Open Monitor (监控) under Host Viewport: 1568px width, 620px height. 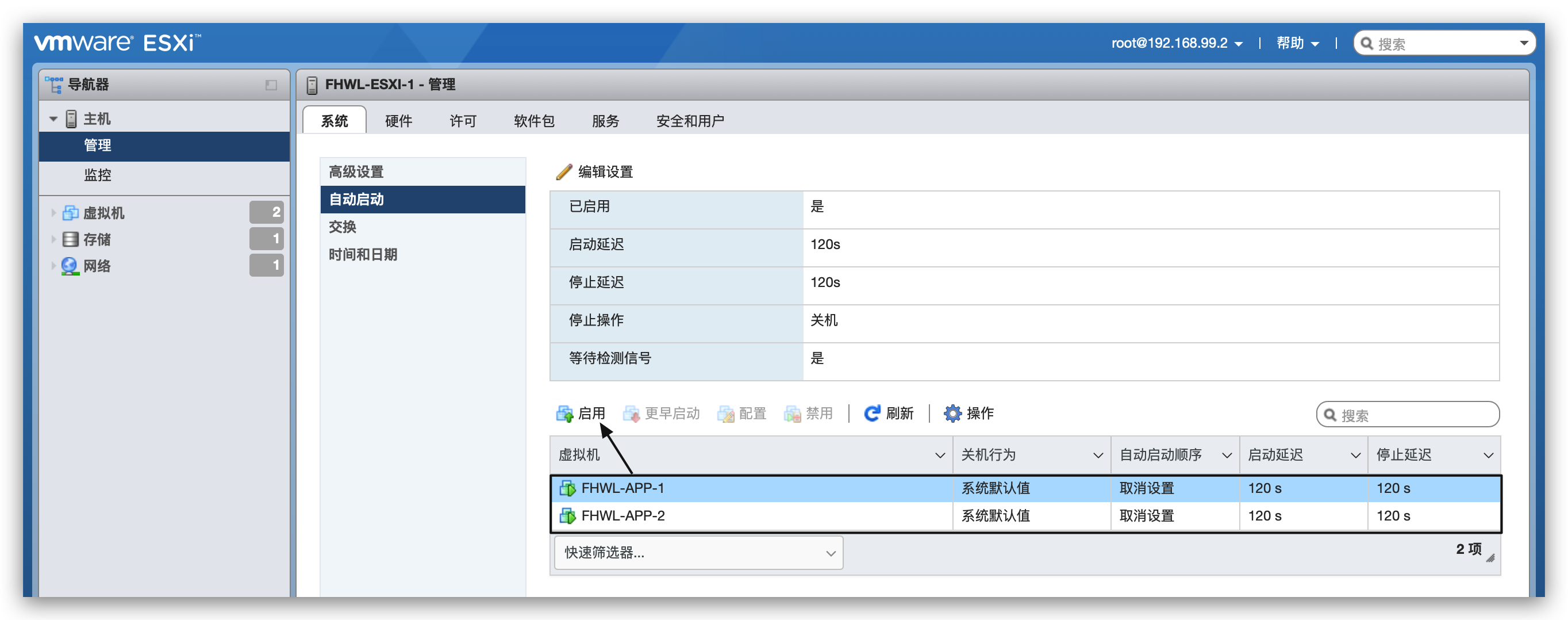tap(97, 175)
